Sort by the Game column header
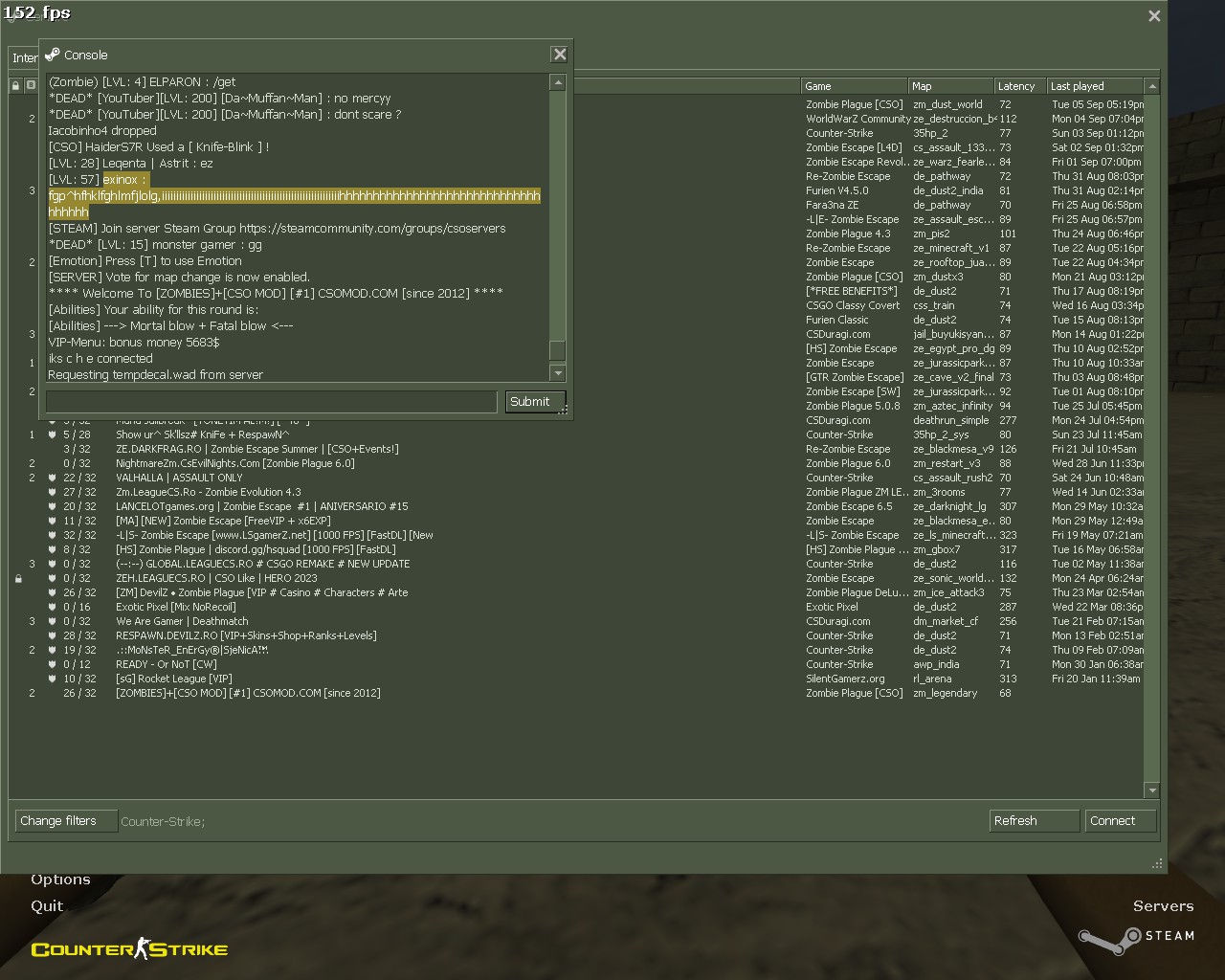 [854, 86]
